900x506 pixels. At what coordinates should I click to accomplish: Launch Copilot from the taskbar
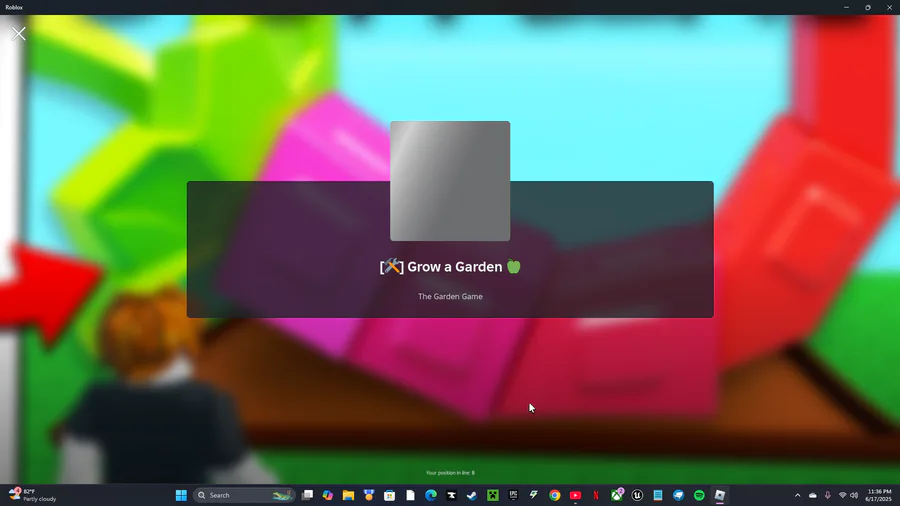[x=328, y=495]
